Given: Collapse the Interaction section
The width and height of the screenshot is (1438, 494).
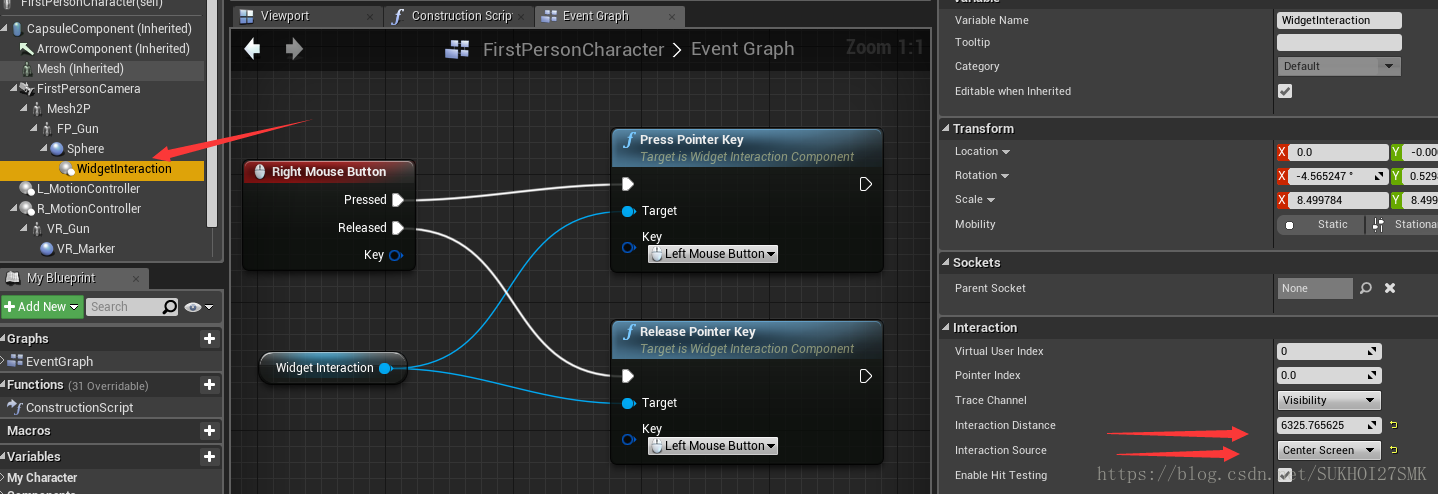Looking at the screenshot, I should (945, 328).
